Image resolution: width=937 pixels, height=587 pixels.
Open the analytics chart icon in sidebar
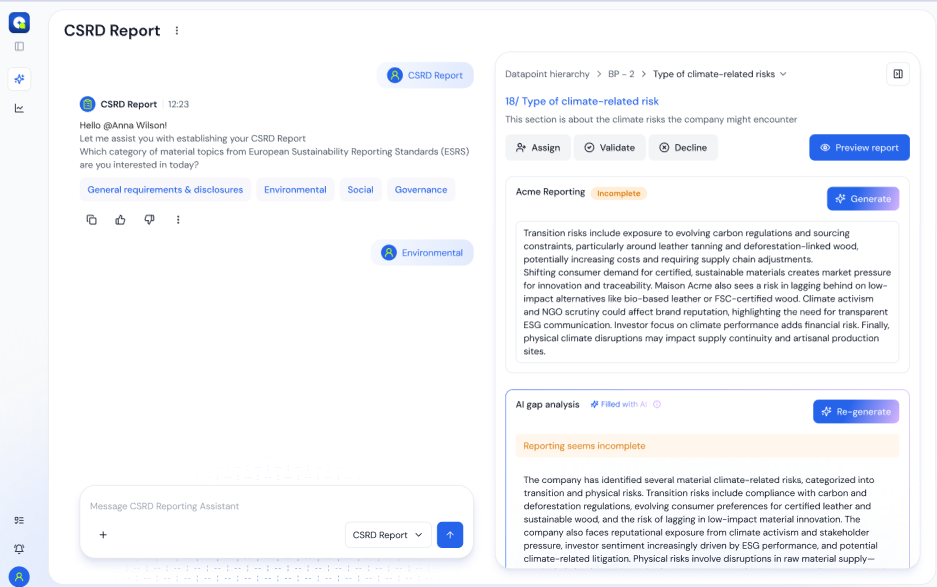19,108
